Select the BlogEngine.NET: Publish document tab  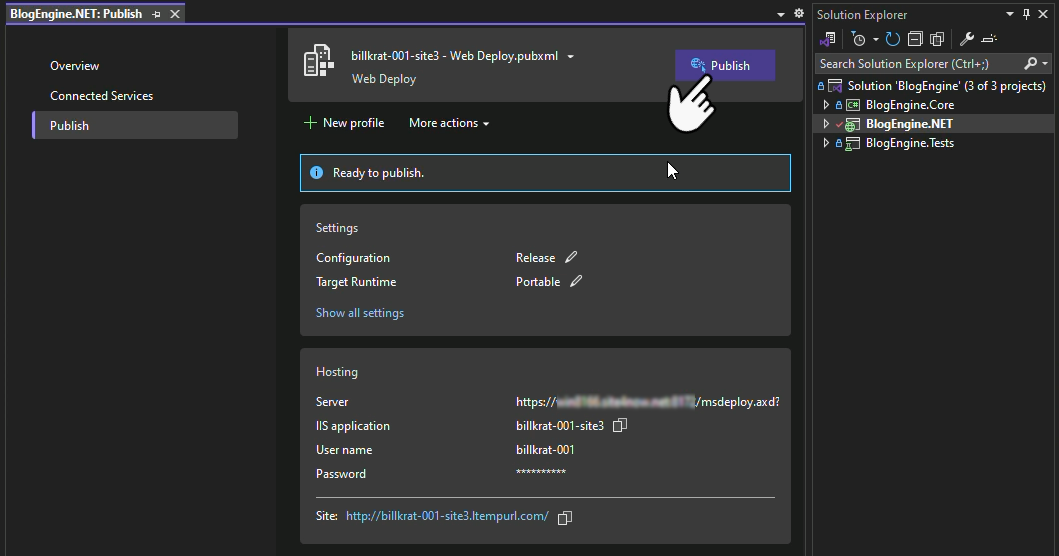coord(76,14)
